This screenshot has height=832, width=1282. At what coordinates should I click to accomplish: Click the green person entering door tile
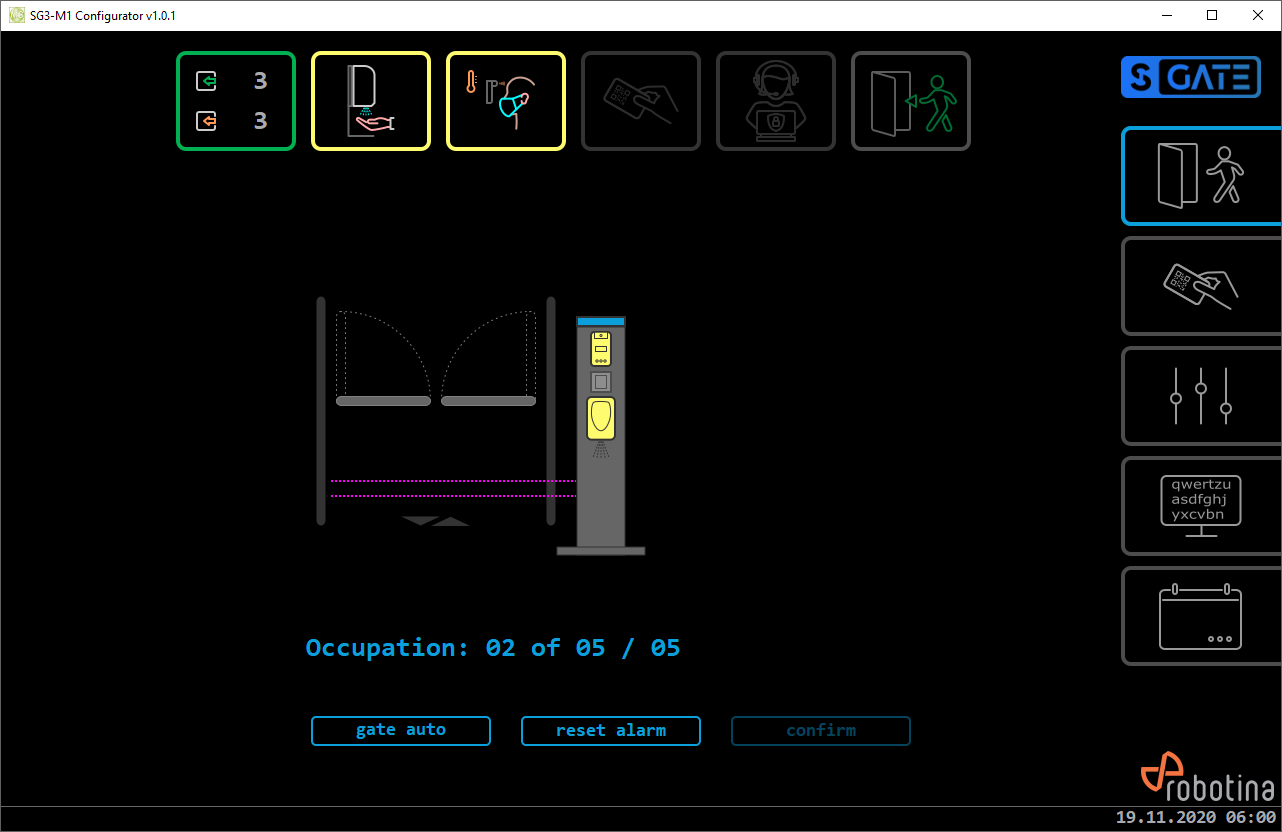(x=911, y=101)
